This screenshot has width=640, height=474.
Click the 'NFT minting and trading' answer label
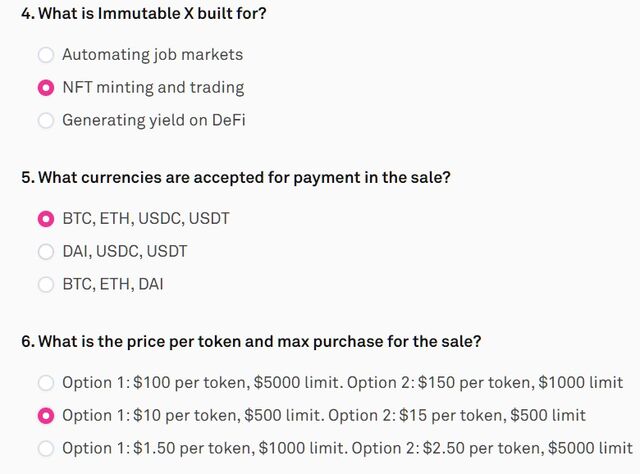[153, 87]
